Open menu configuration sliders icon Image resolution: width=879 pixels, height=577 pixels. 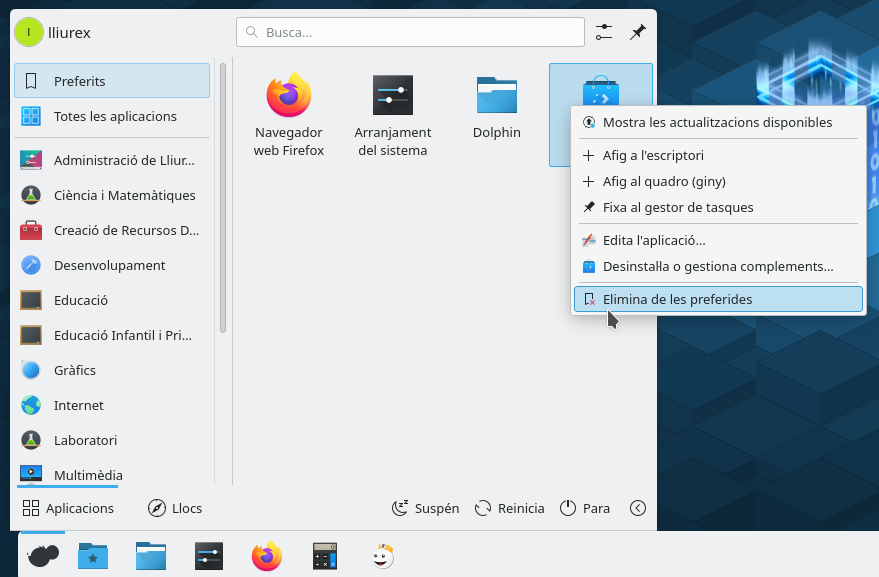point(603,32)
